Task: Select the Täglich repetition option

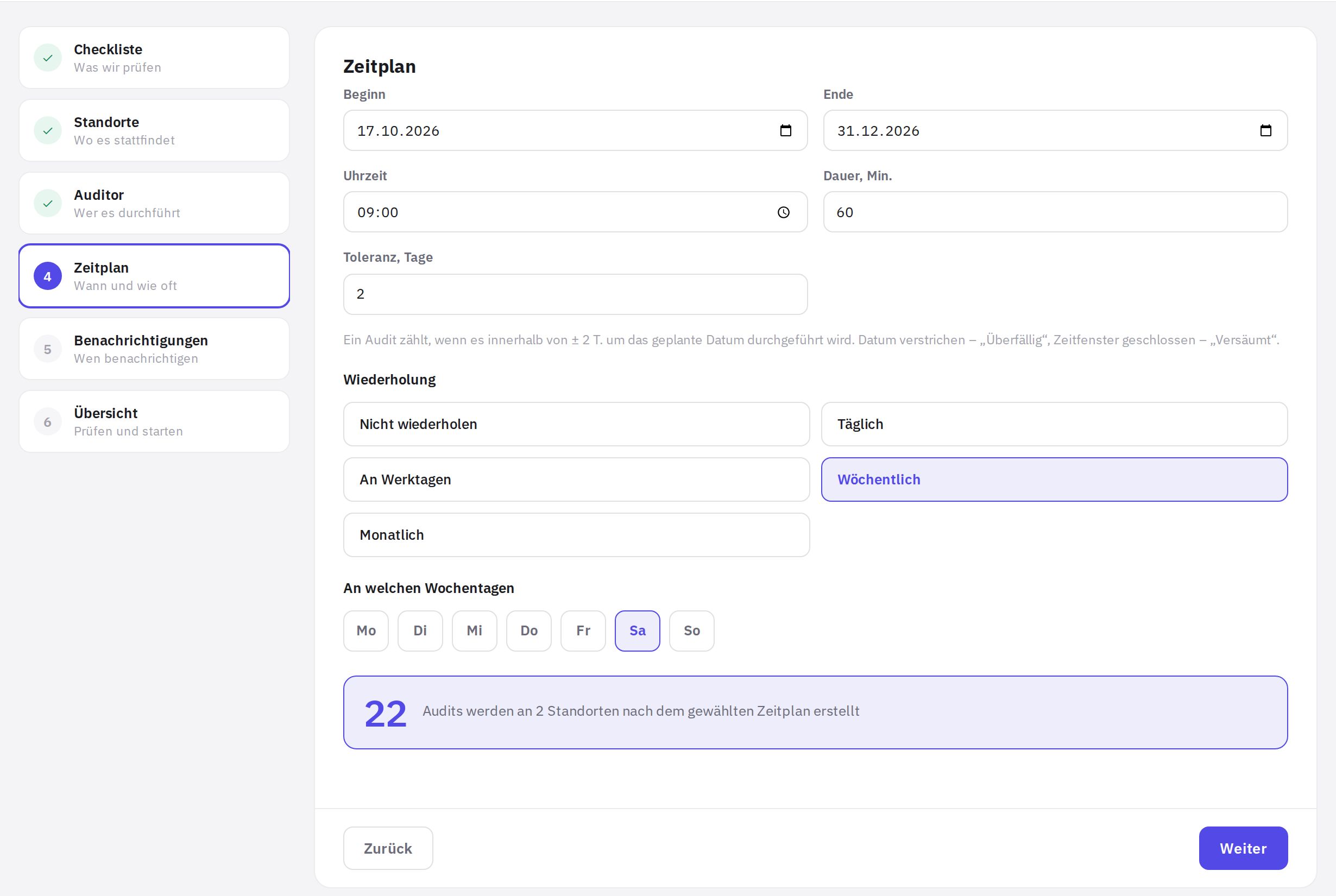Action: point(1054,424)
